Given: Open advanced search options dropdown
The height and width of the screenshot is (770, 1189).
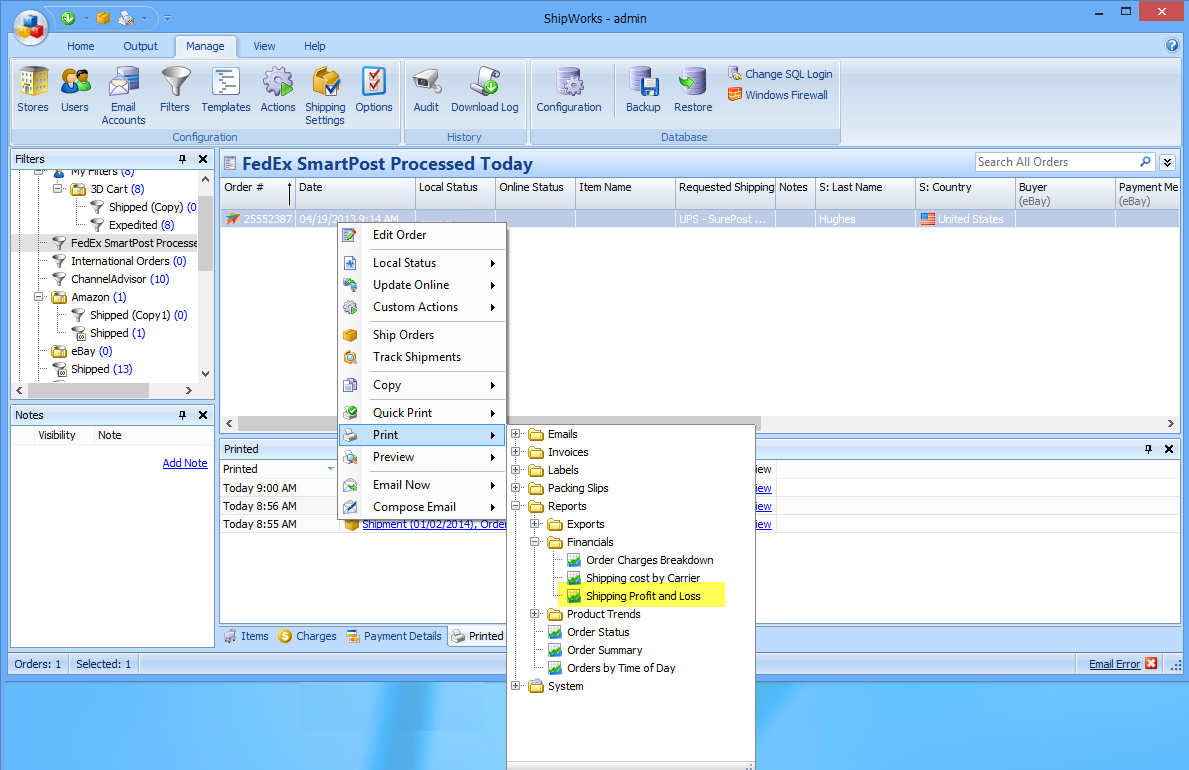Looking at the screenshot, I should coord(1168,162).
